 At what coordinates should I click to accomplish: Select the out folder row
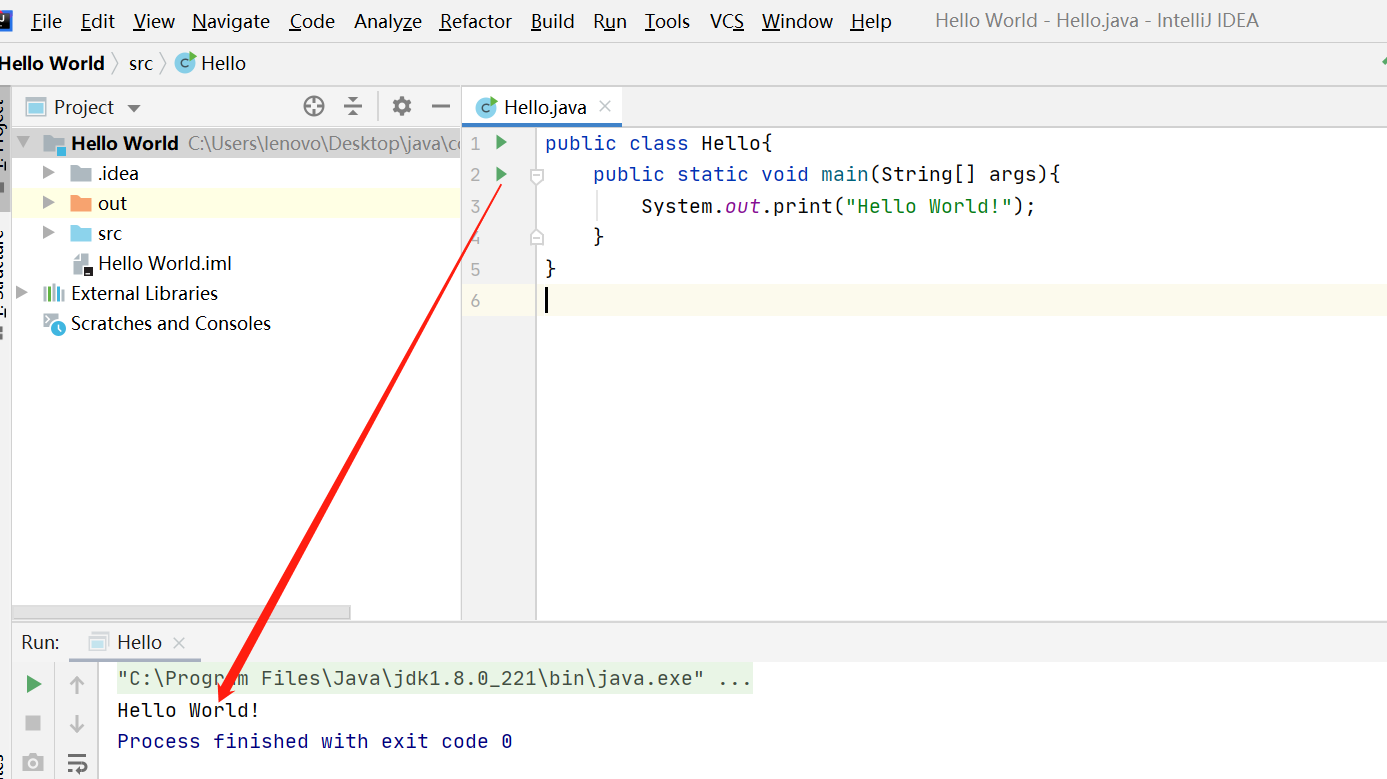pyautogui.click(x=235, y=203)
